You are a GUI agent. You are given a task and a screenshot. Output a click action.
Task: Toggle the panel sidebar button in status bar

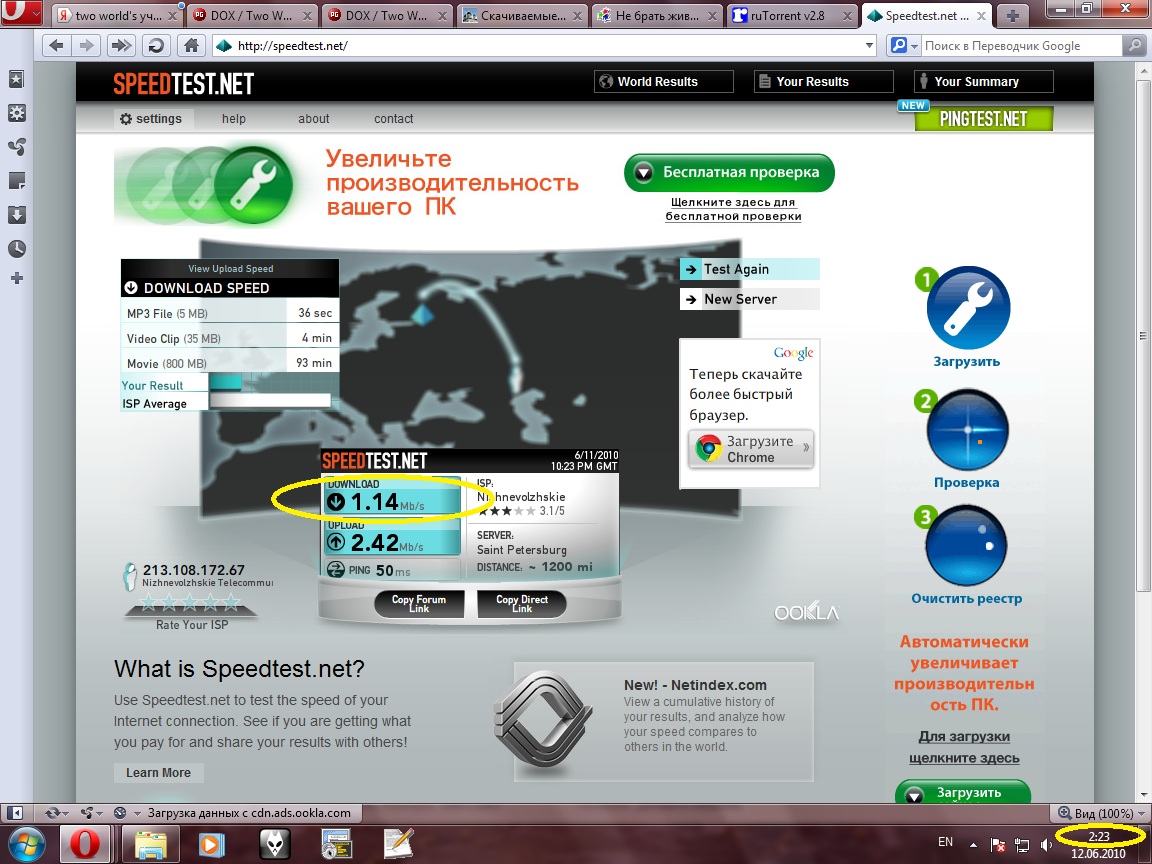(x=15, y=813)
